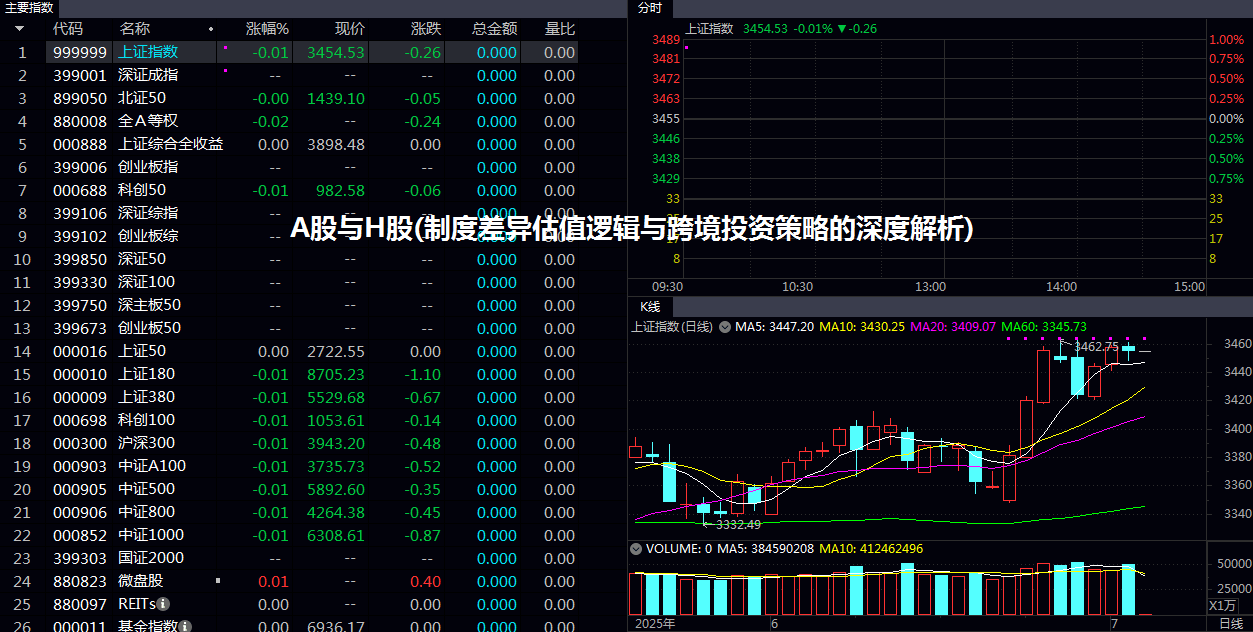Select the 全A等权 row
1253x632 pixels.
tap(289, 121)
